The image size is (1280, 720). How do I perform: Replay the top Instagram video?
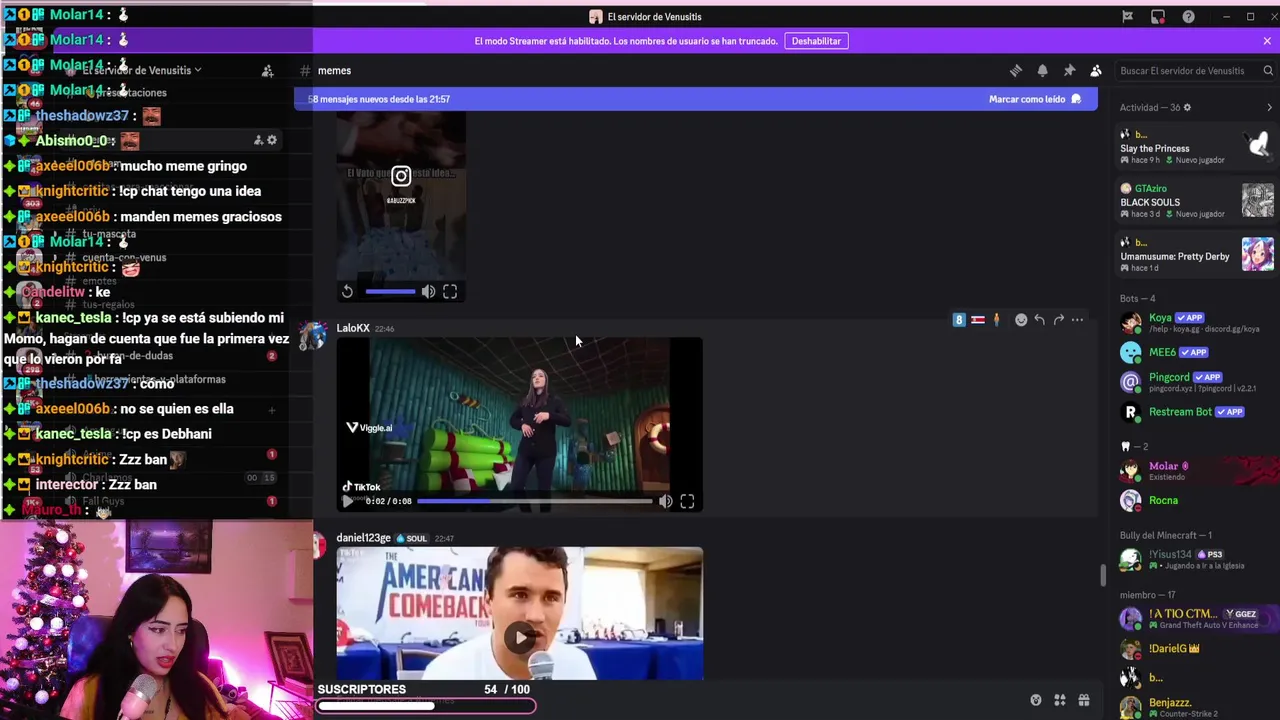tap(347, 292)
